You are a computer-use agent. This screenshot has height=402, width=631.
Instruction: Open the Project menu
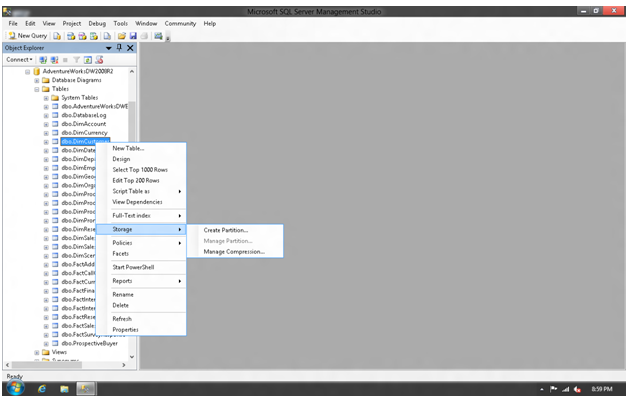pos(72,23)
